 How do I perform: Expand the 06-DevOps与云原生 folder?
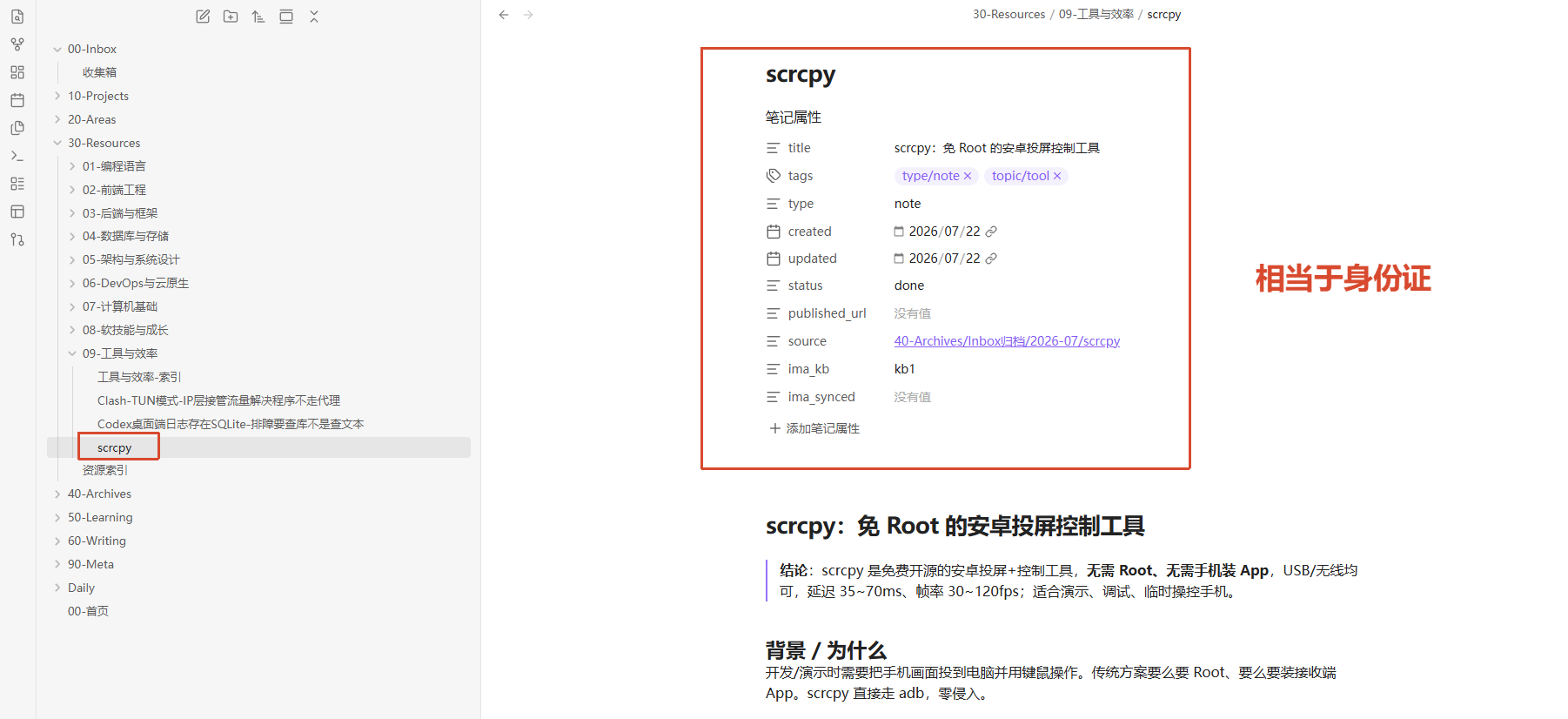pos(72,283)
